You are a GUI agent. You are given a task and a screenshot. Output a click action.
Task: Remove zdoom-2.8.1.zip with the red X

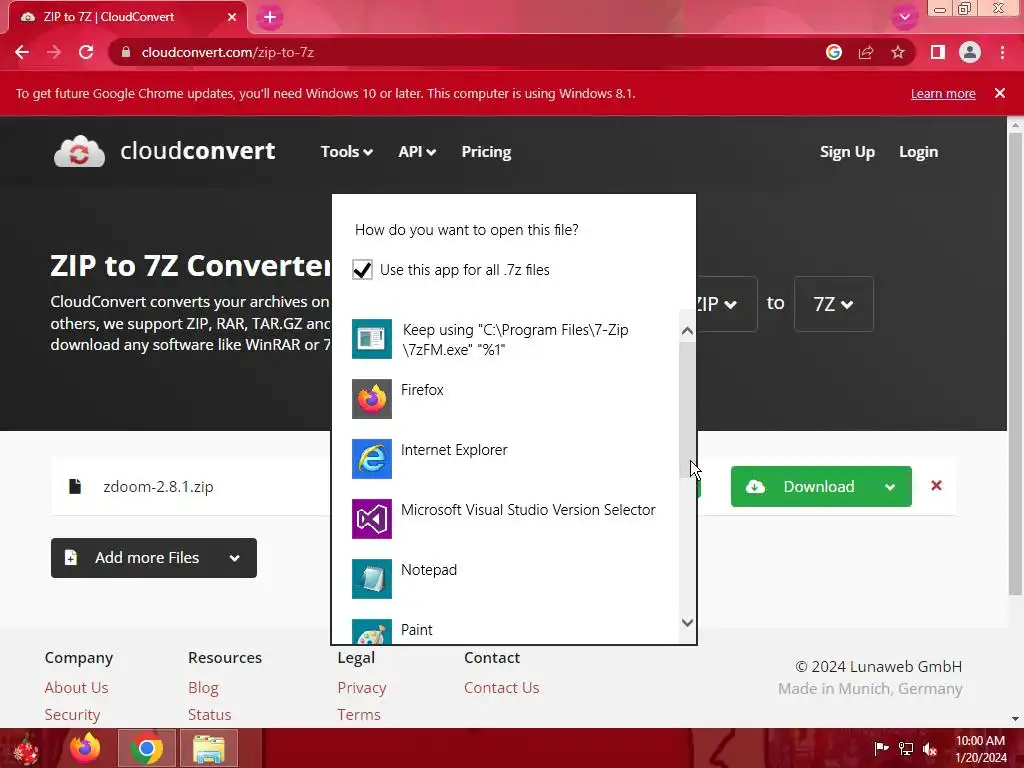(x=936, y=486)
